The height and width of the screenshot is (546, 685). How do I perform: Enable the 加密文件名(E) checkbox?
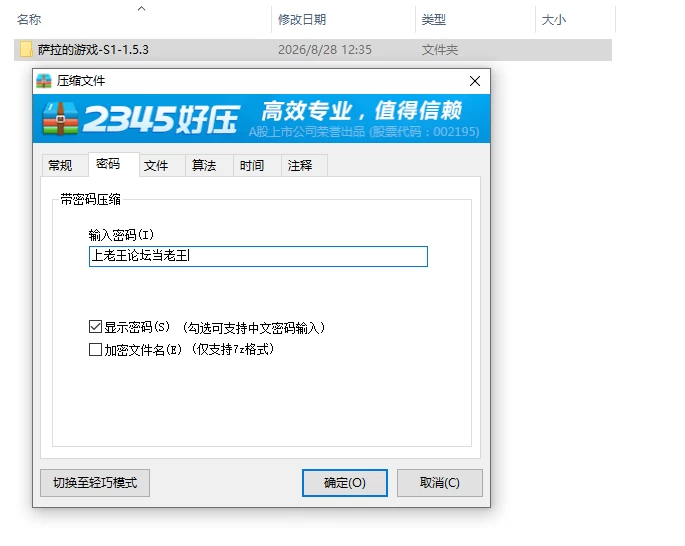click(x=95, y=349)
